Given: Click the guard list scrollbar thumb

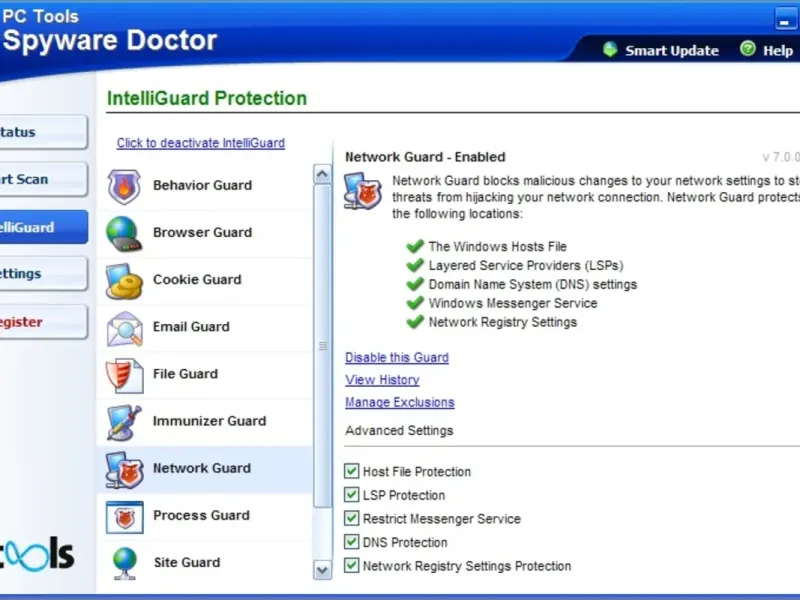Looking at the screenshot, I should [322, 346].
